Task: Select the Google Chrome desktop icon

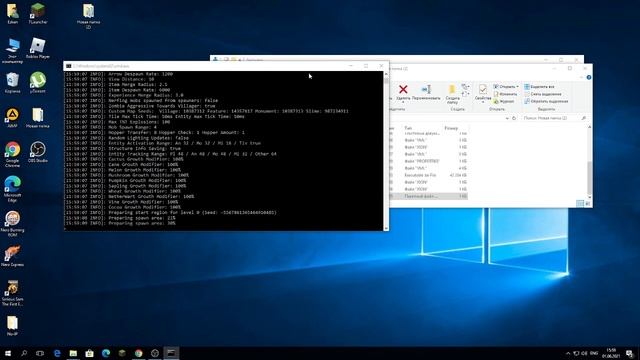Action: tap(12, 154)
